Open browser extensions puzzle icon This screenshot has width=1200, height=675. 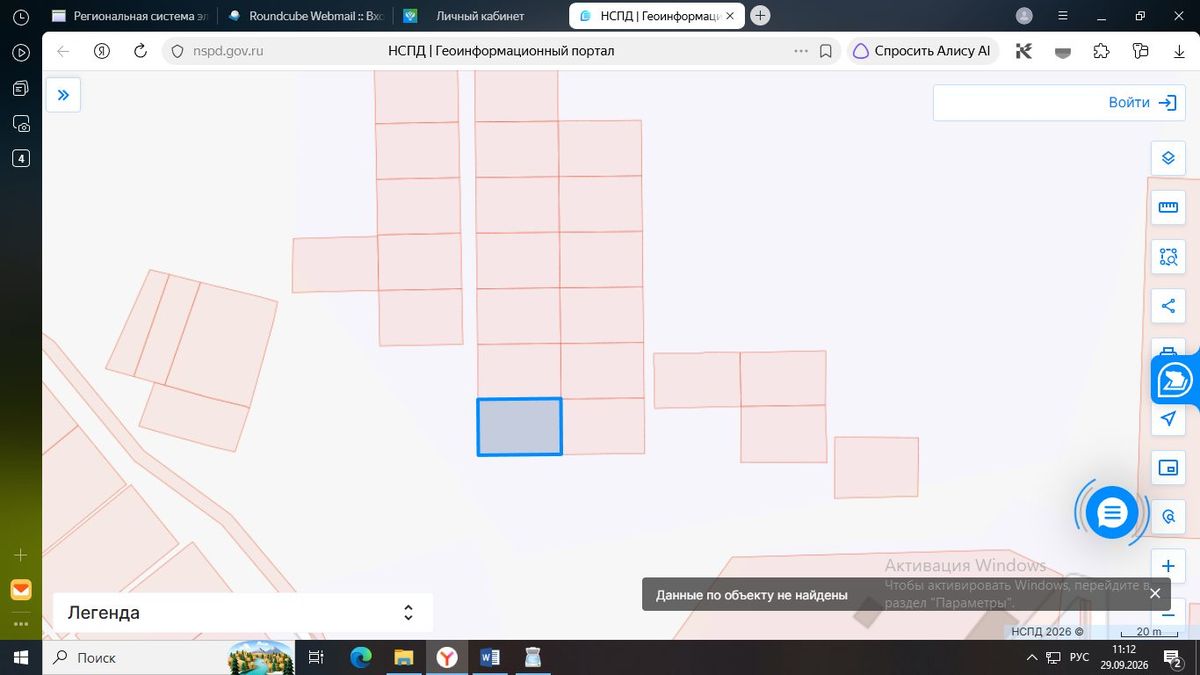pyautogui.click(x=1101, y=51)
